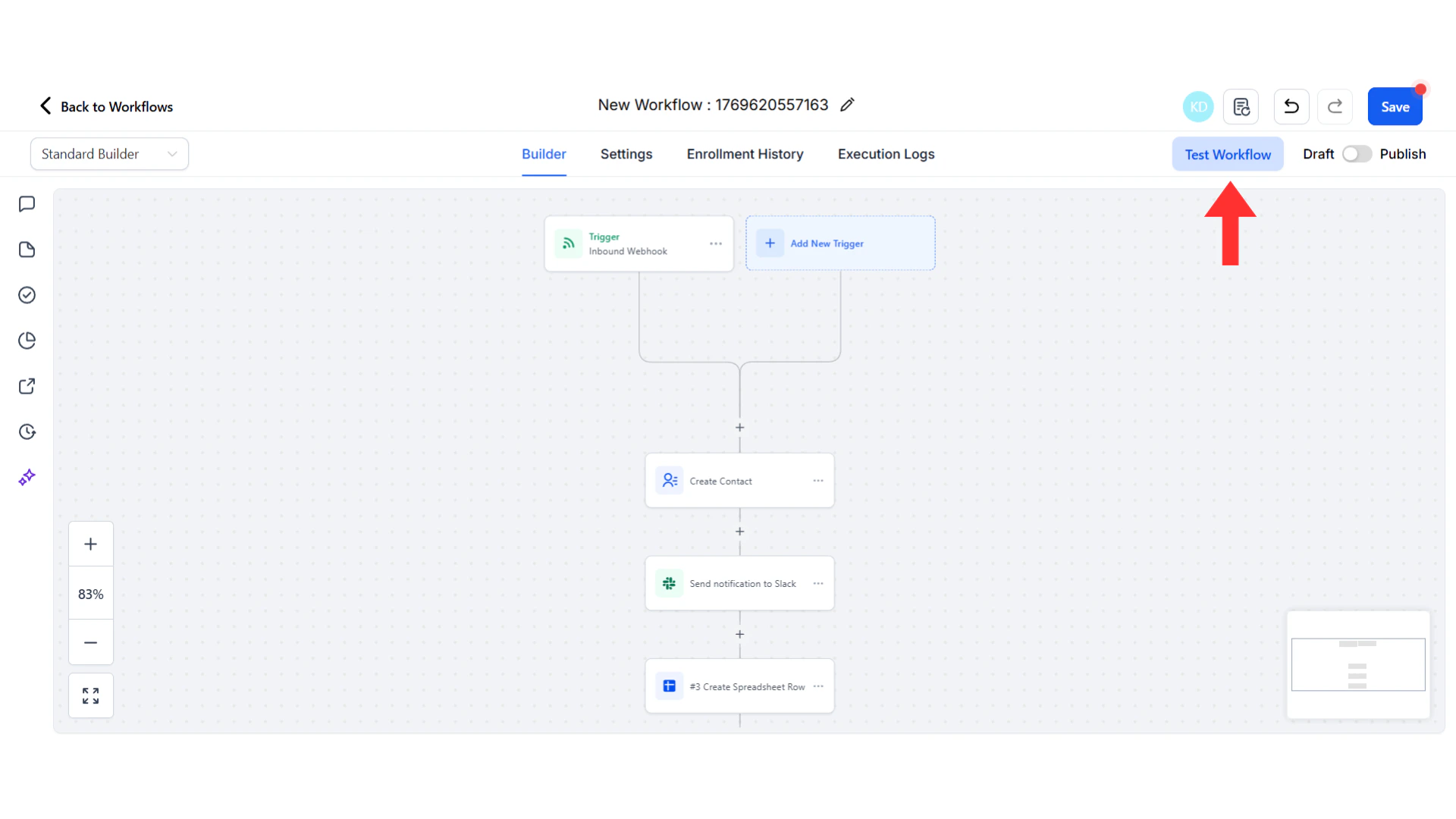
Task: Click the redo icon in the top bar
Action: (1335, 106)
